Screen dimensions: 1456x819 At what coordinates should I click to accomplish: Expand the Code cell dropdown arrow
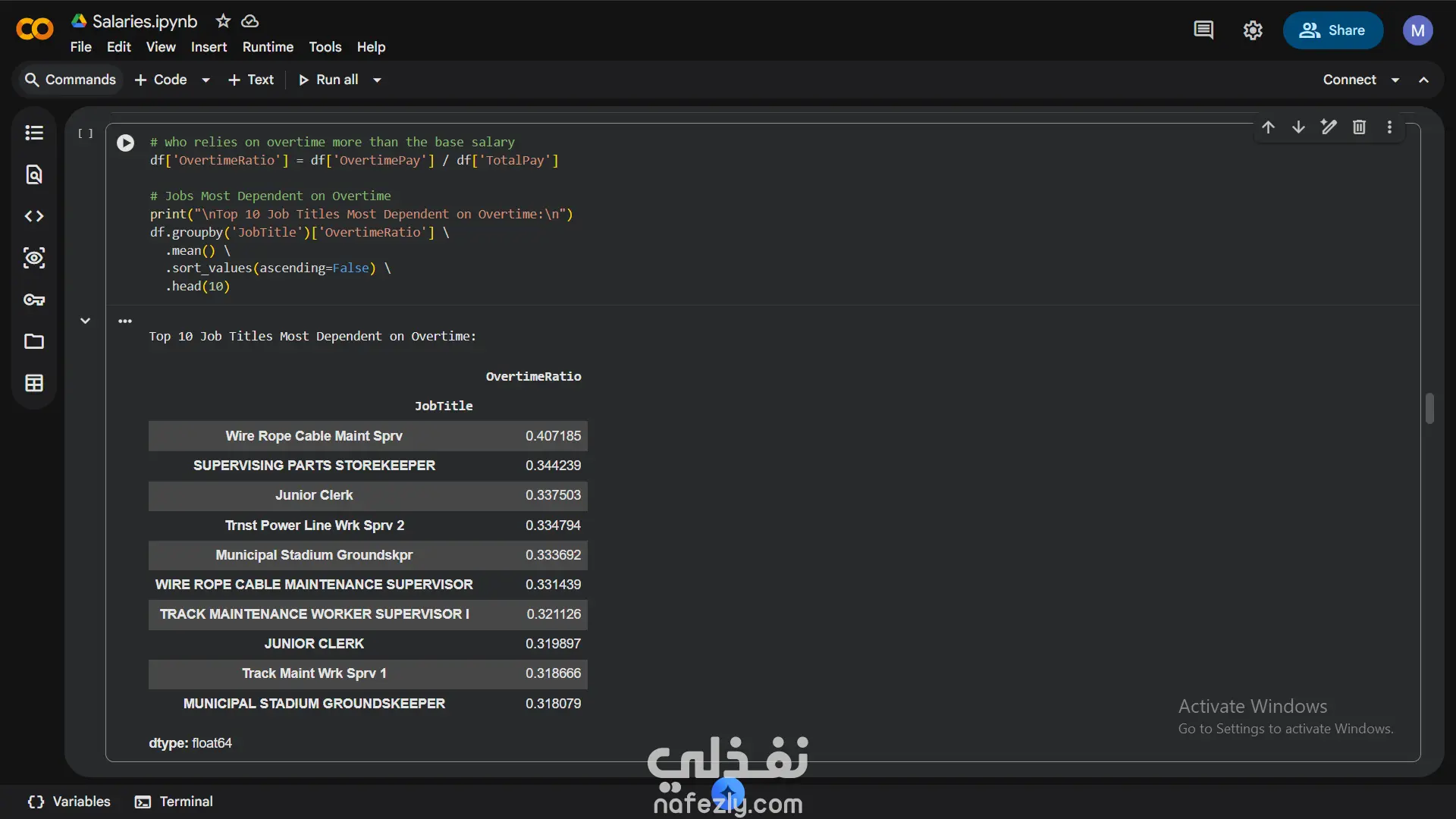coord(206,80)
